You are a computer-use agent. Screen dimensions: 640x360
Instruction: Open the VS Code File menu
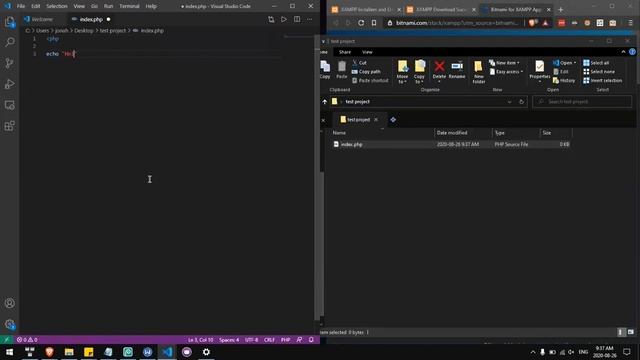[x=21, y=6]
